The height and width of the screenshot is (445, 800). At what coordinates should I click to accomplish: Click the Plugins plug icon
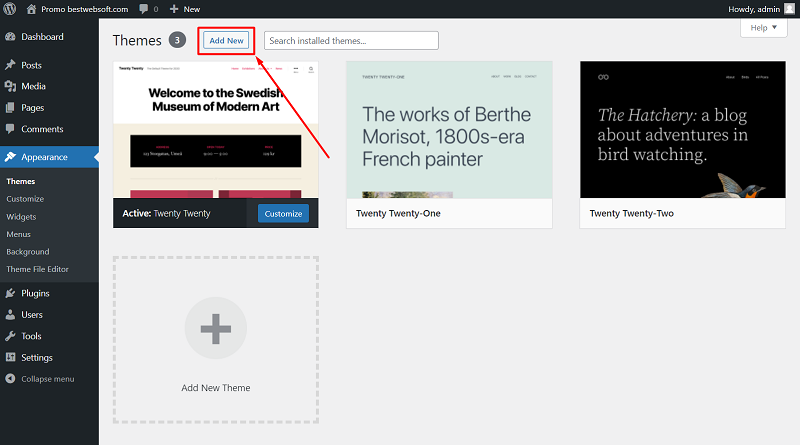tap(10, 293)
